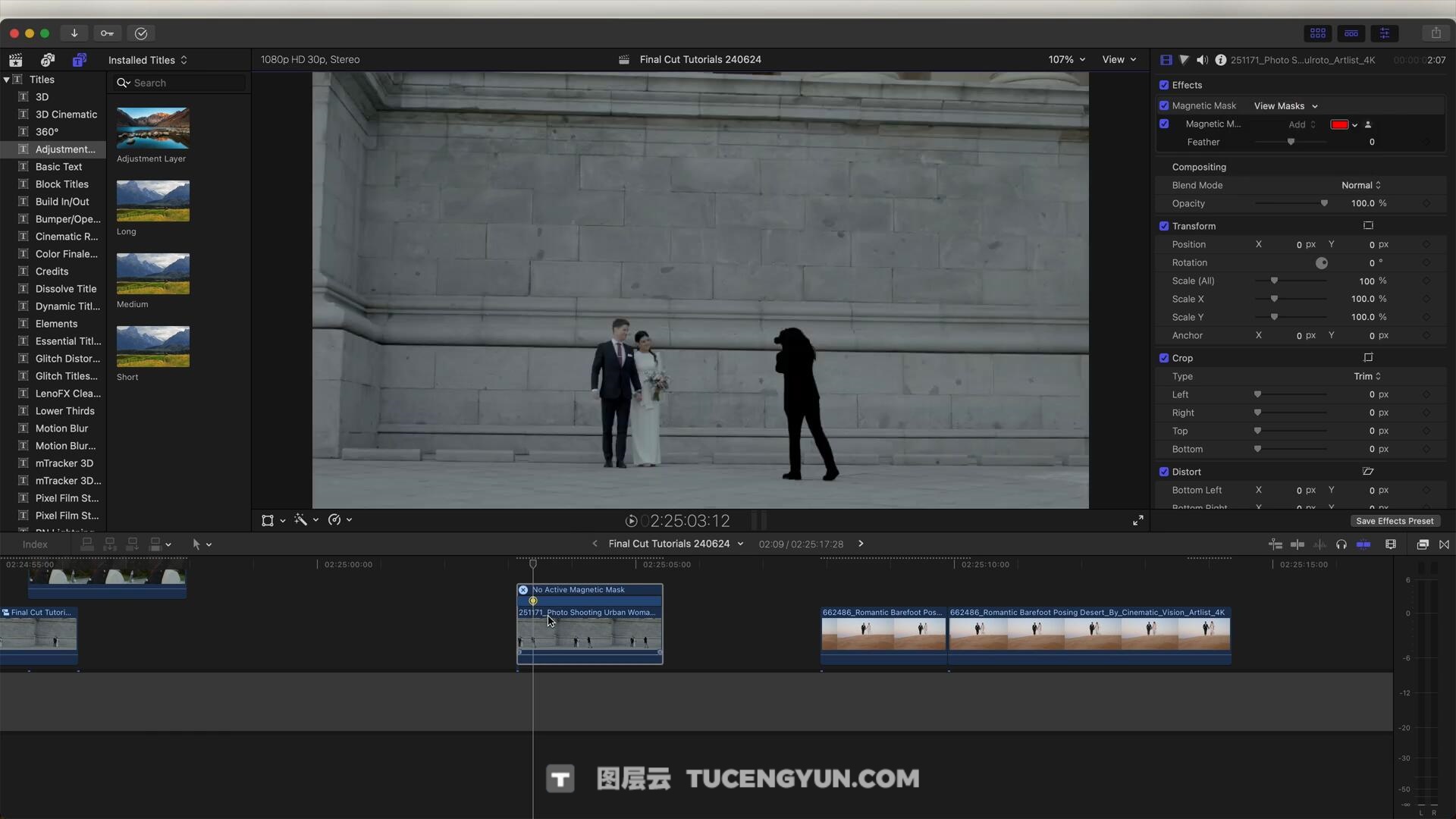Open the timeline Index button

(x=35, y=544)
